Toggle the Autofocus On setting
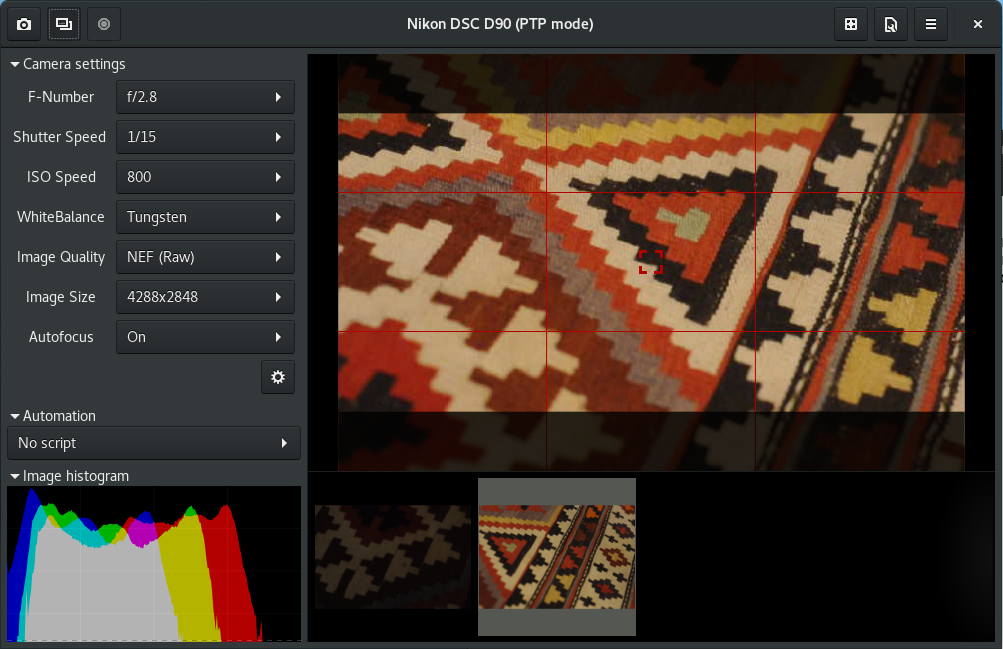Screen dimensions: 1003x649 205,337
